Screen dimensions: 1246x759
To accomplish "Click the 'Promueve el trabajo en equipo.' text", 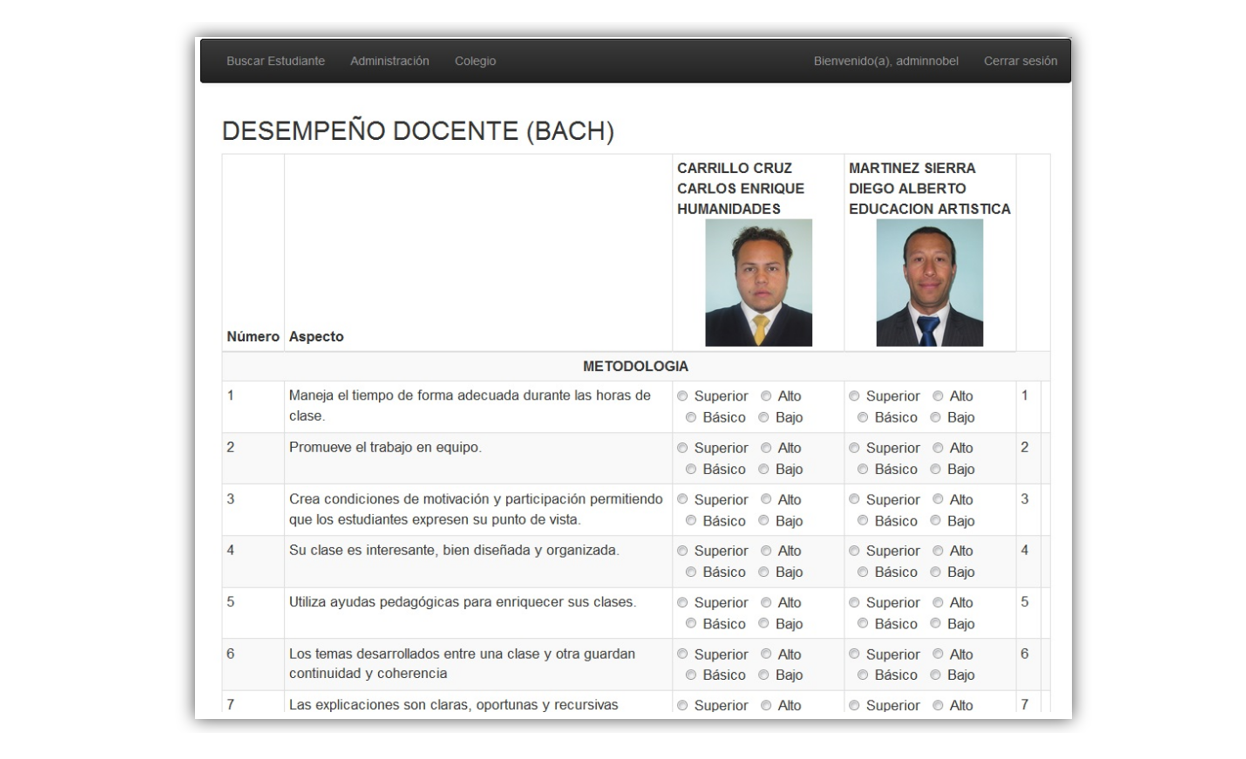I will pos(385,448).
